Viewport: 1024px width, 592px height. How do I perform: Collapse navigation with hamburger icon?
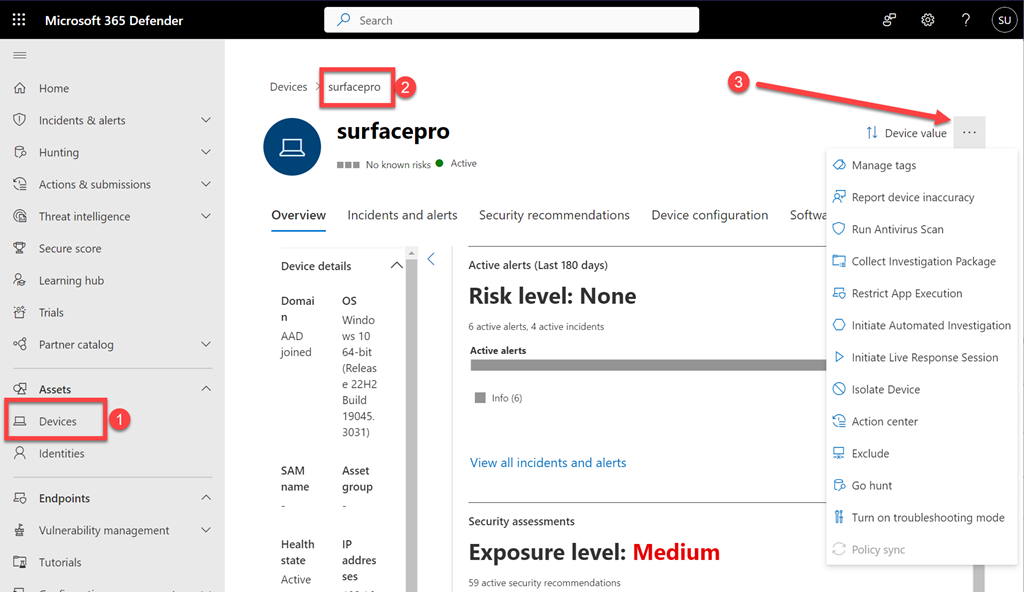tap(20, 55)
